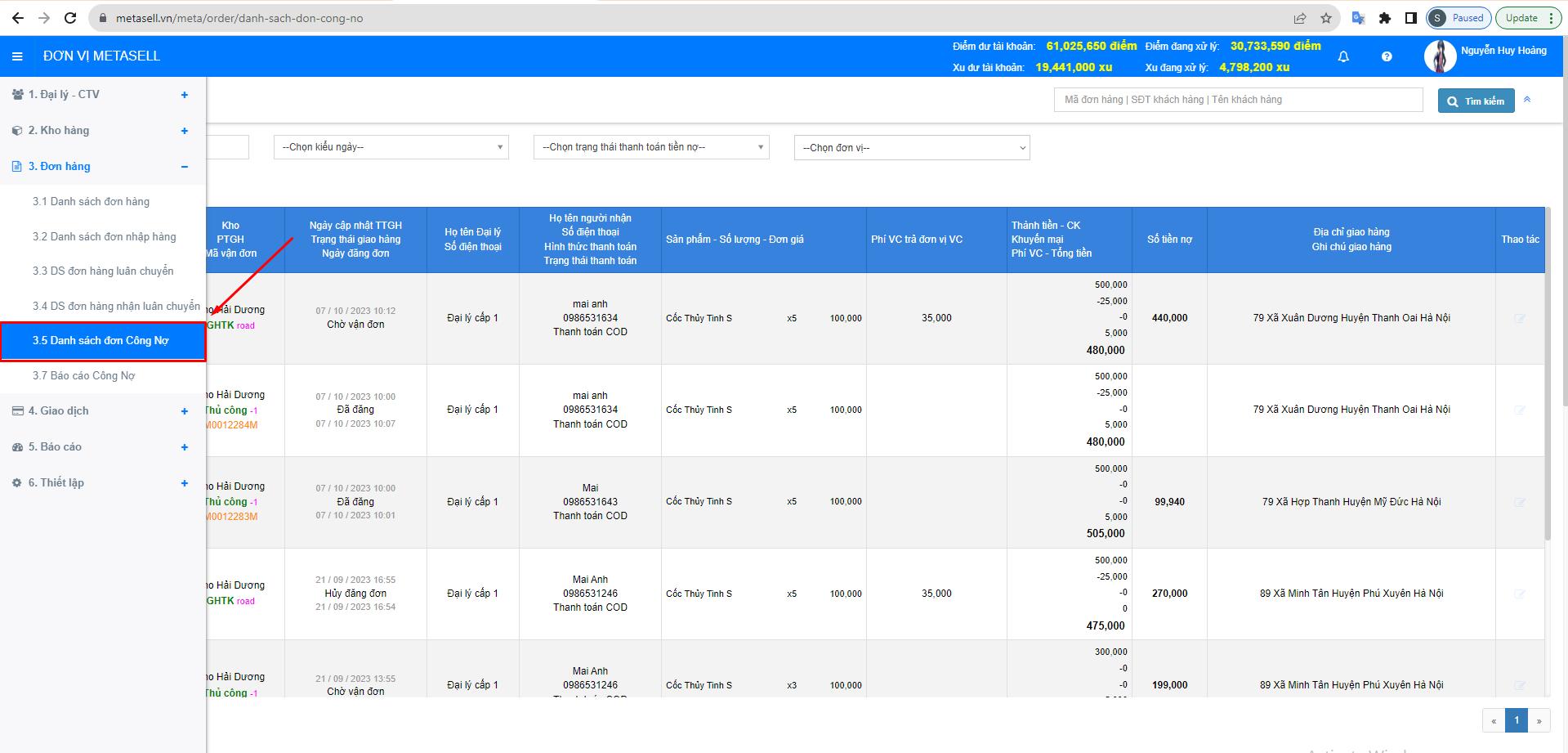Open the Chọn đơn vị dropdown
Screen dimensions: 1568x753
911,148
